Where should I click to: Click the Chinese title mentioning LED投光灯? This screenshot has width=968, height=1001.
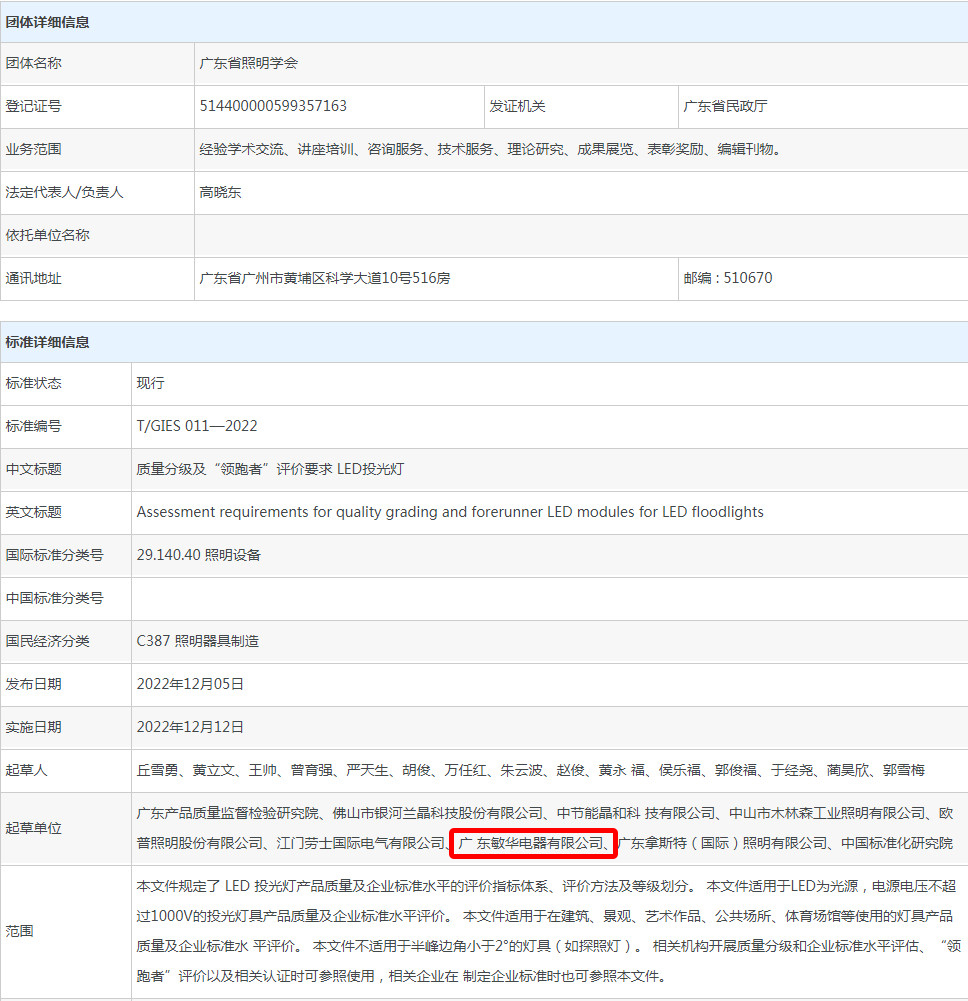[270, 469]
